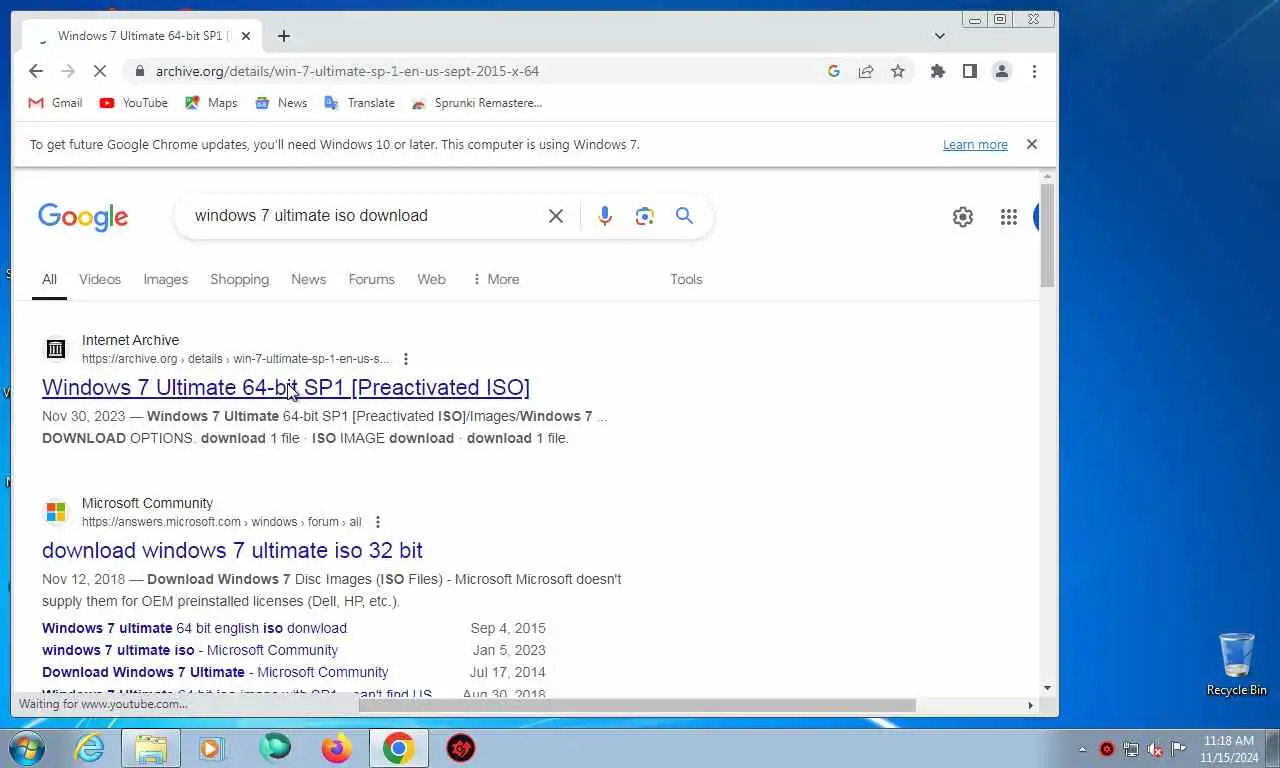
Task: Click the vertical page scrollbar thumb
Action: pyautogui.click(x=1047, y=236)
